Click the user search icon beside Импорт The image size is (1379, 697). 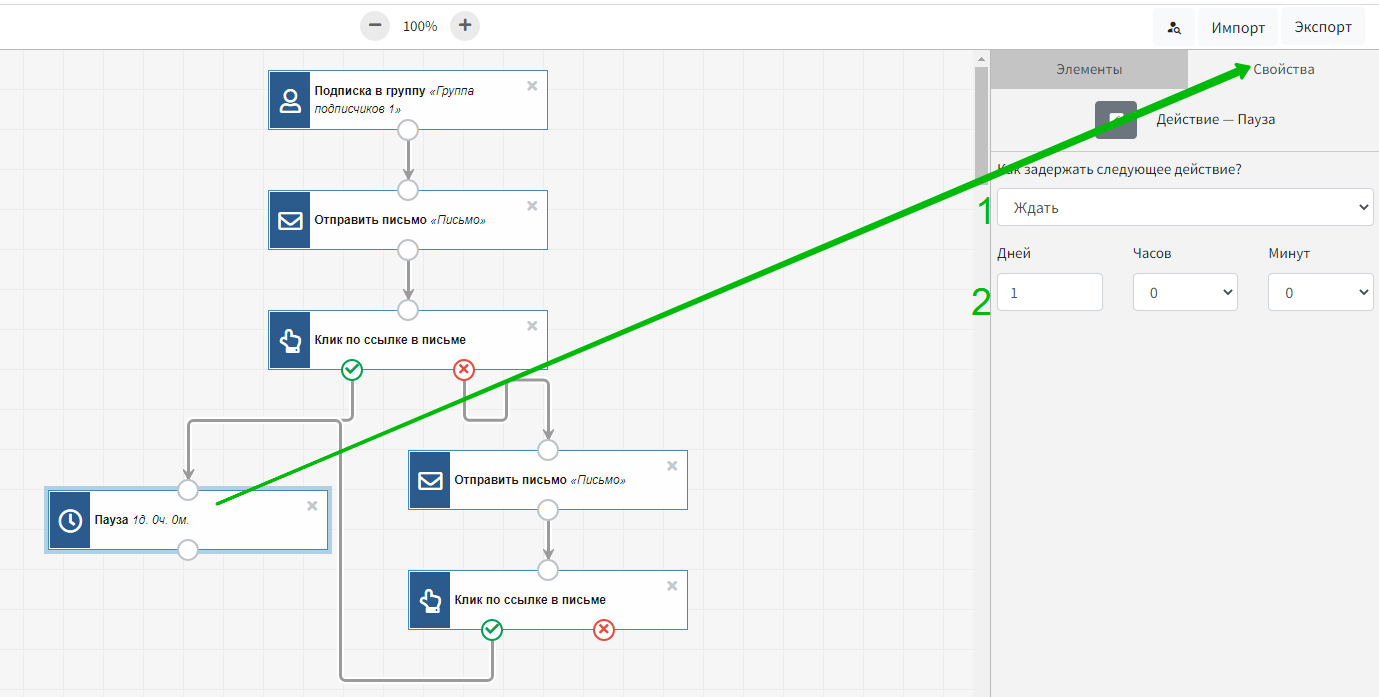pos(1174,28)
